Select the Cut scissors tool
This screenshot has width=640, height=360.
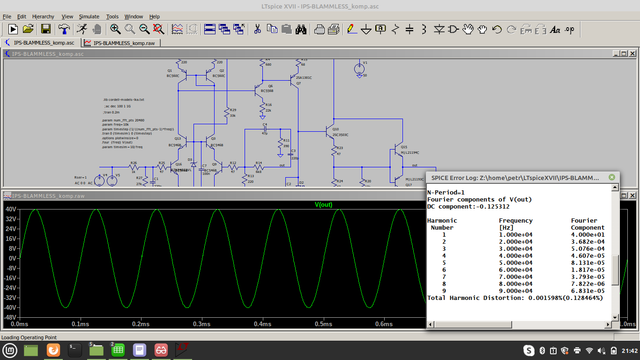tap(257, 29)
